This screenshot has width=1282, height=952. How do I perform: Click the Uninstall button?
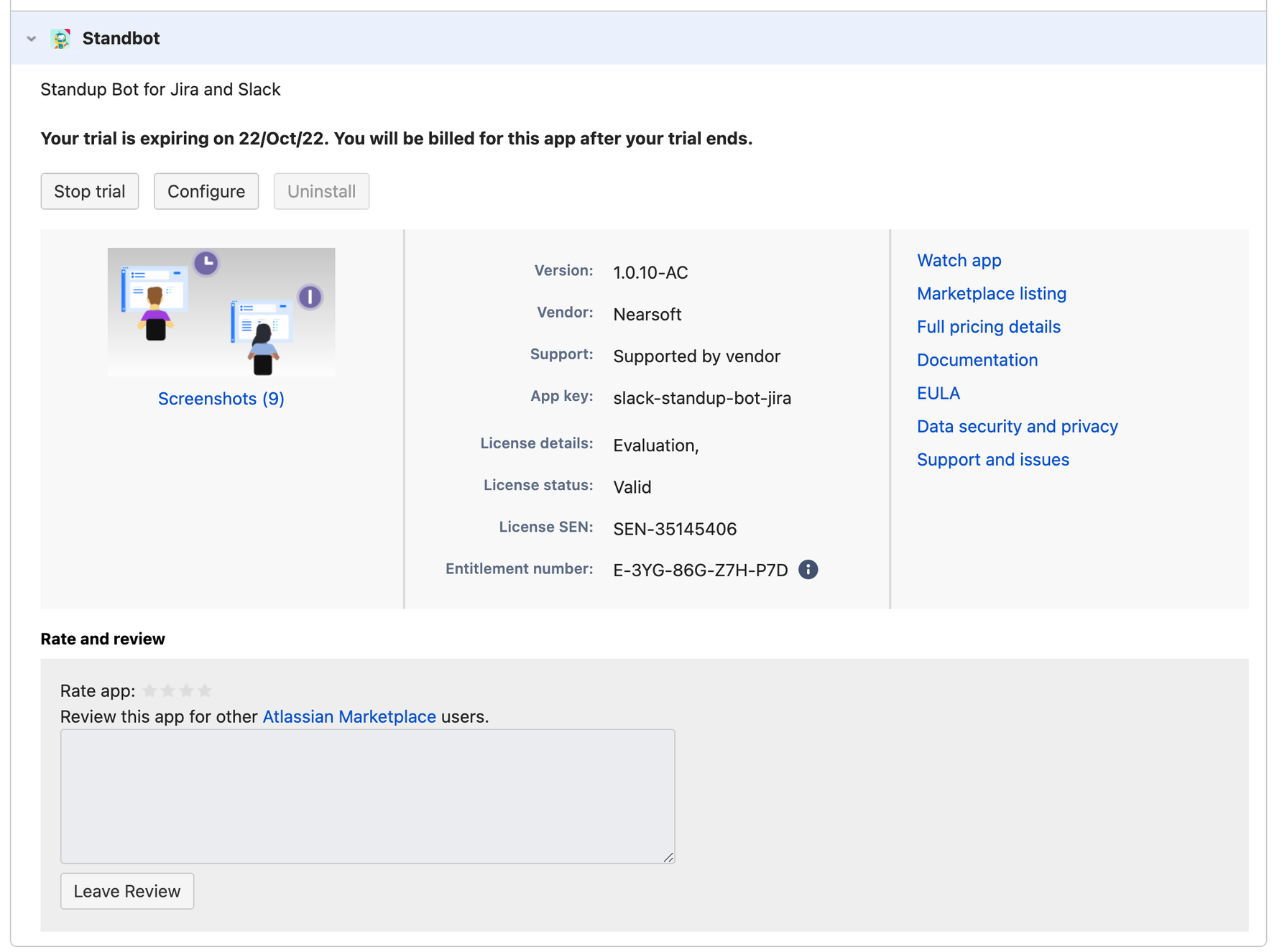(x=321, y=191)
